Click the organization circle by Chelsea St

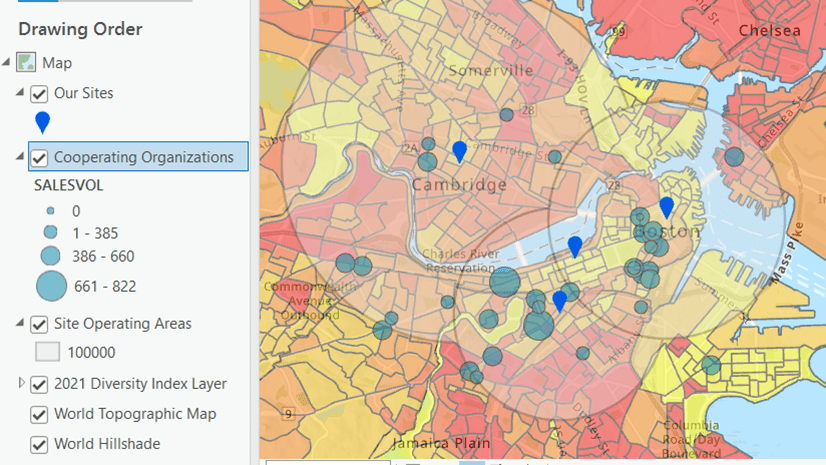tap(734, 156)
